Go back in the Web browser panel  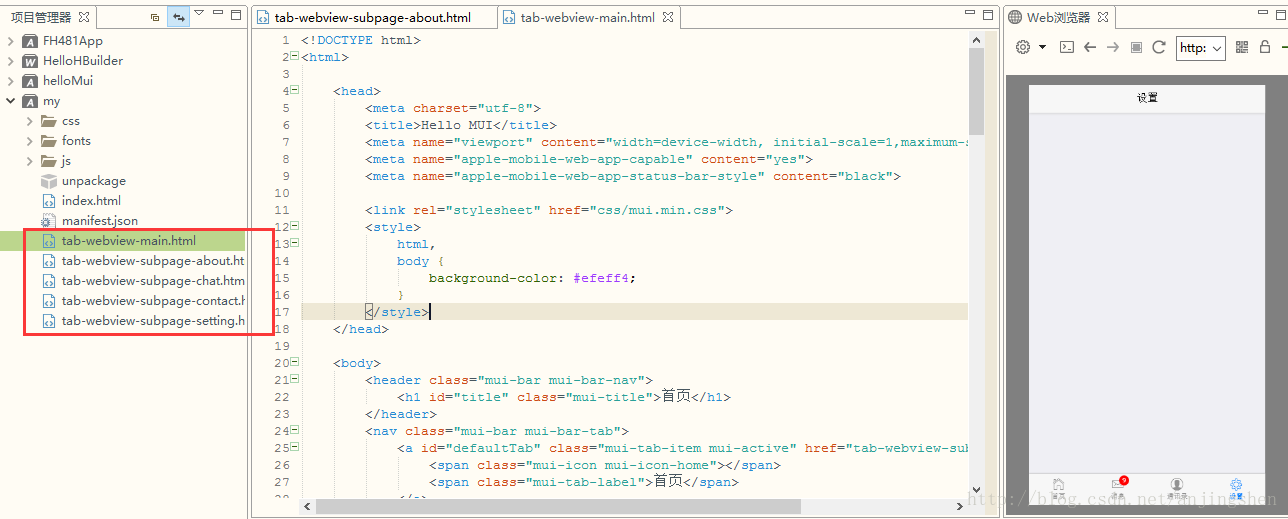tap(1090, 47)
